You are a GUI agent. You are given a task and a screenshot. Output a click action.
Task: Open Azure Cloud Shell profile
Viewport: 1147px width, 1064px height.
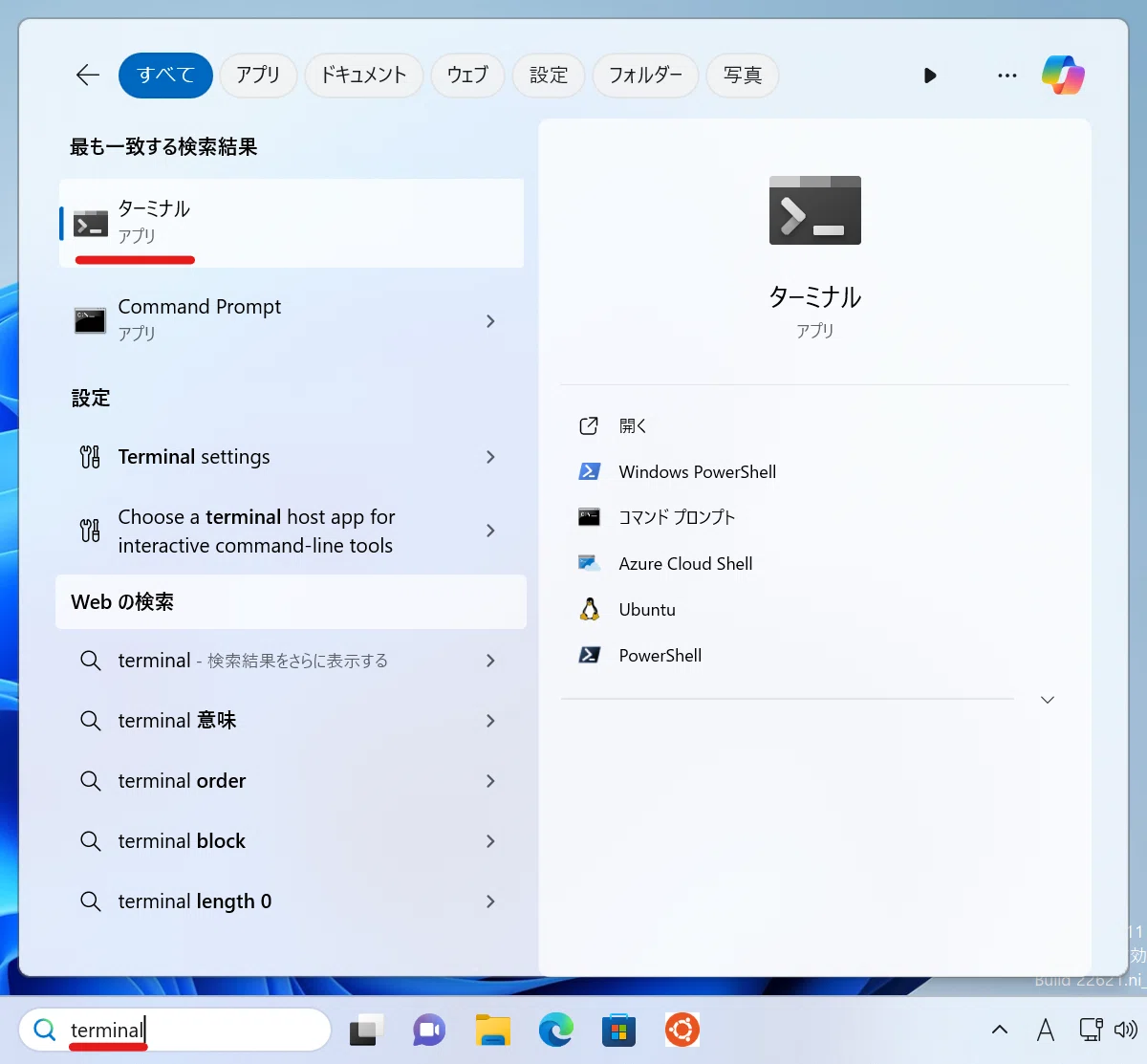click(x=685, y=564)
